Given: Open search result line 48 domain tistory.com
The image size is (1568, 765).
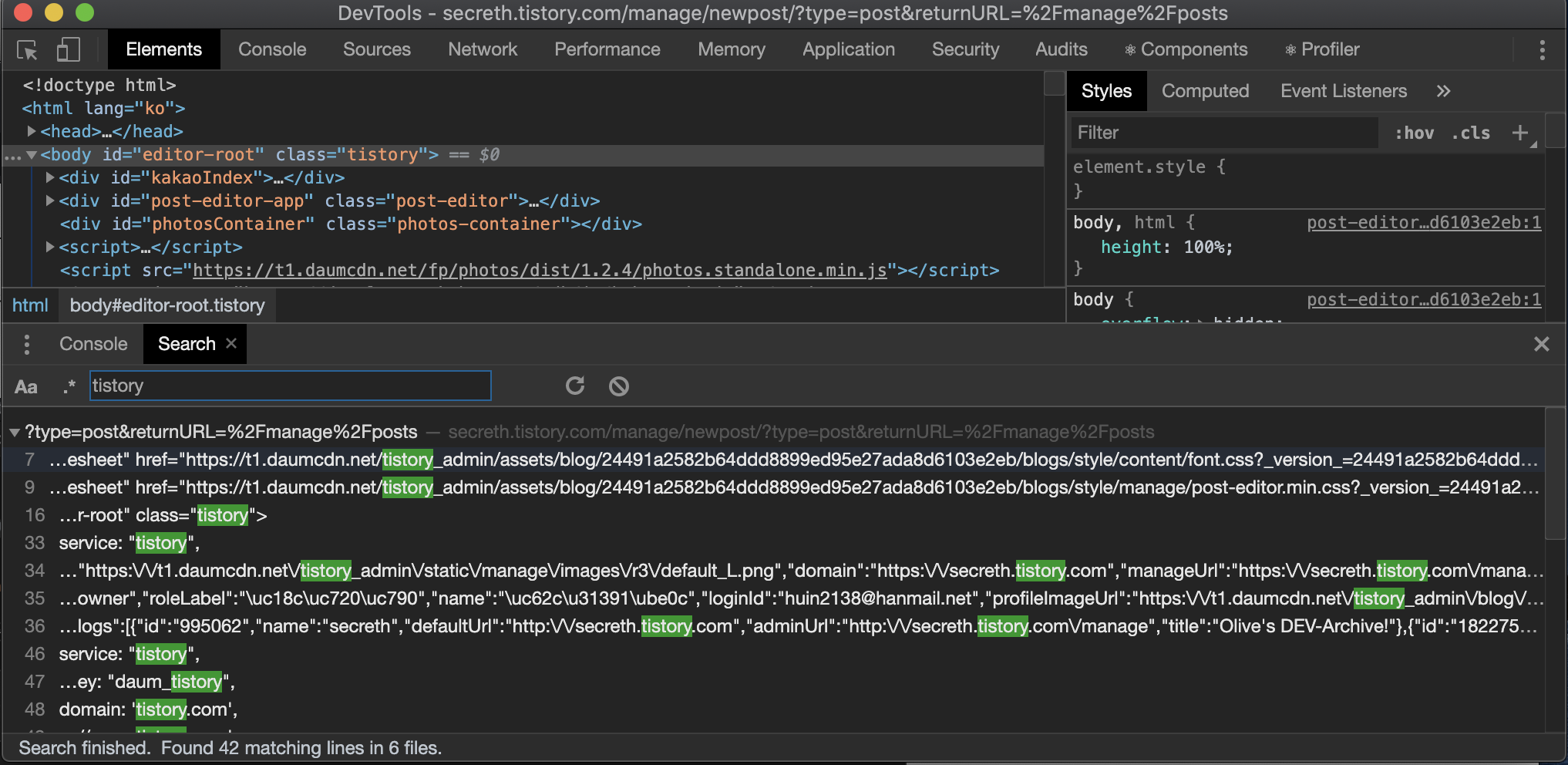Looking at the screenshot, I should (x=773, y=709).
